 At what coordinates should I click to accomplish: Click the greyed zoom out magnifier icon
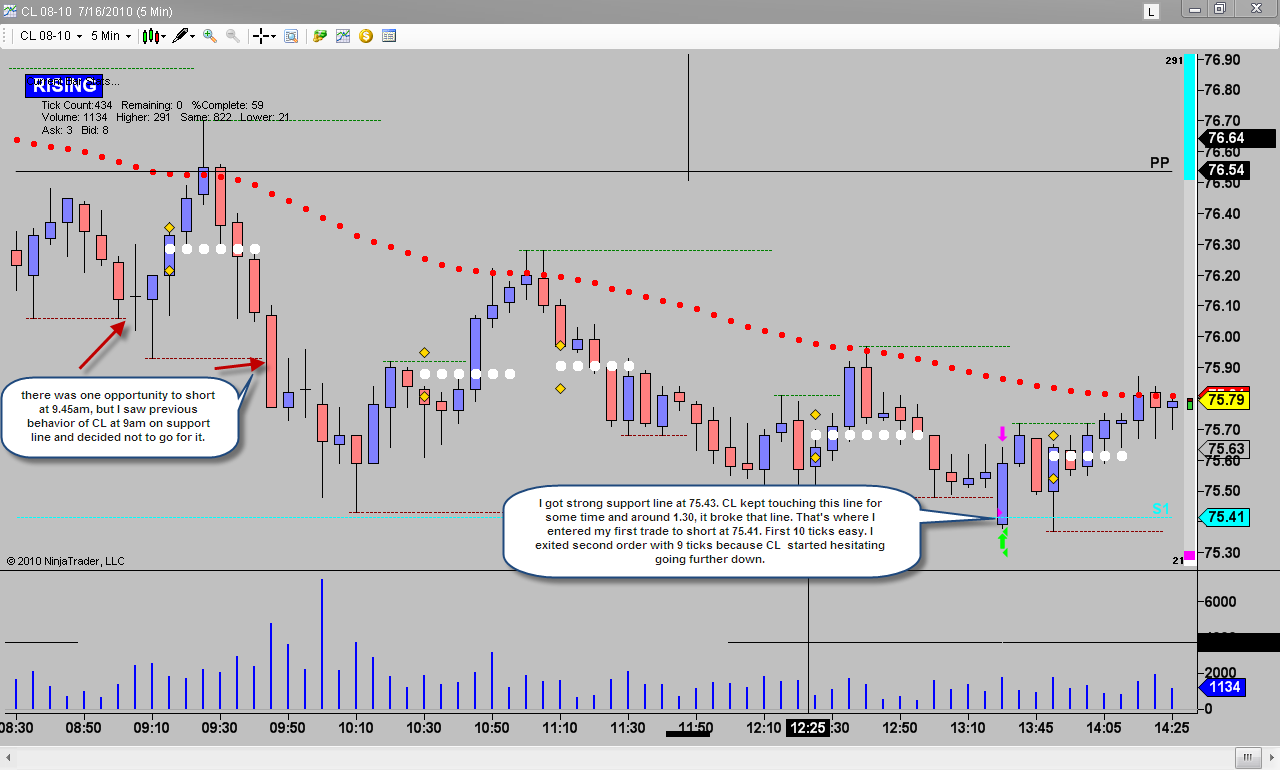233,36
